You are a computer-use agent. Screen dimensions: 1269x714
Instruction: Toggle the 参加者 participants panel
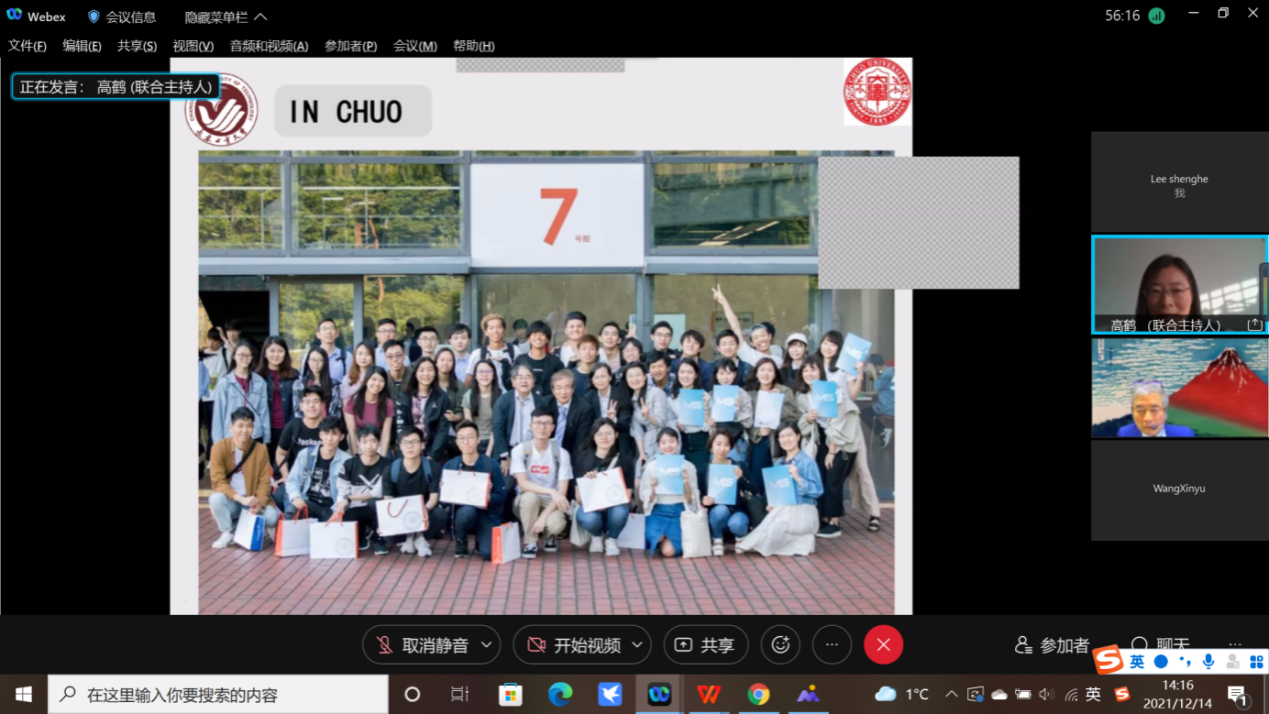[1052, 645]
